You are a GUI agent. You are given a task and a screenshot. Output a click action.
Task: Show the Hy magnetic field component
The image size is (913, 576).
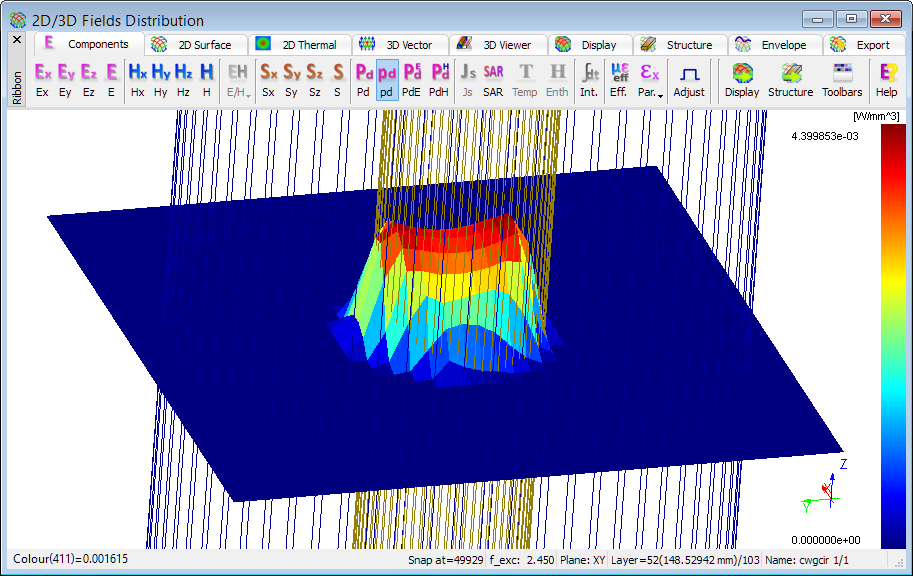[x=160, y=79]
